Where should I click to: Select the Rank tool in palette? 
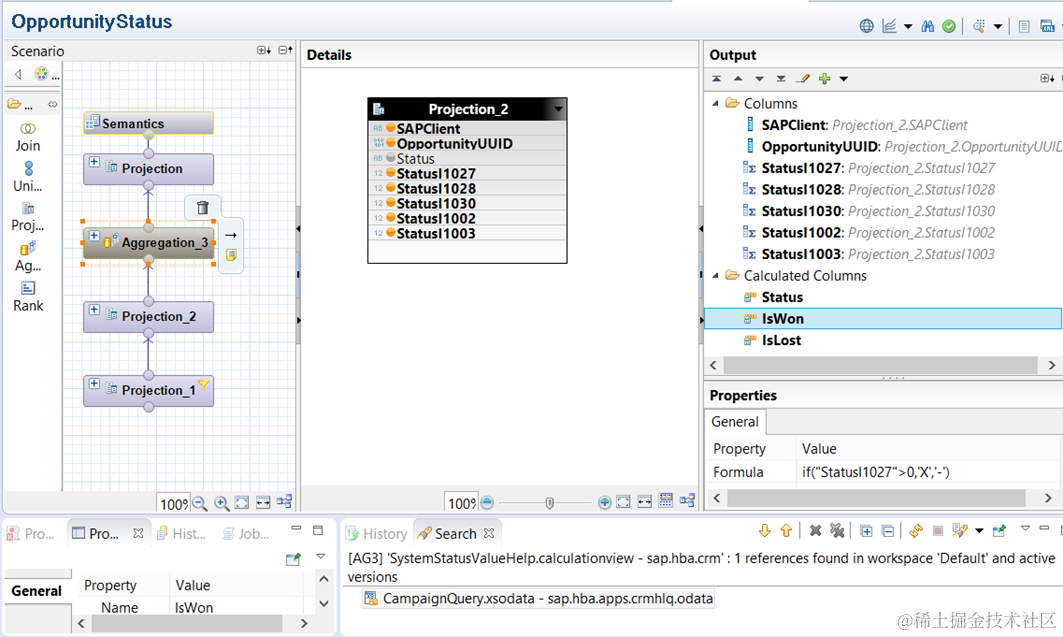click(x=28, y=297)
